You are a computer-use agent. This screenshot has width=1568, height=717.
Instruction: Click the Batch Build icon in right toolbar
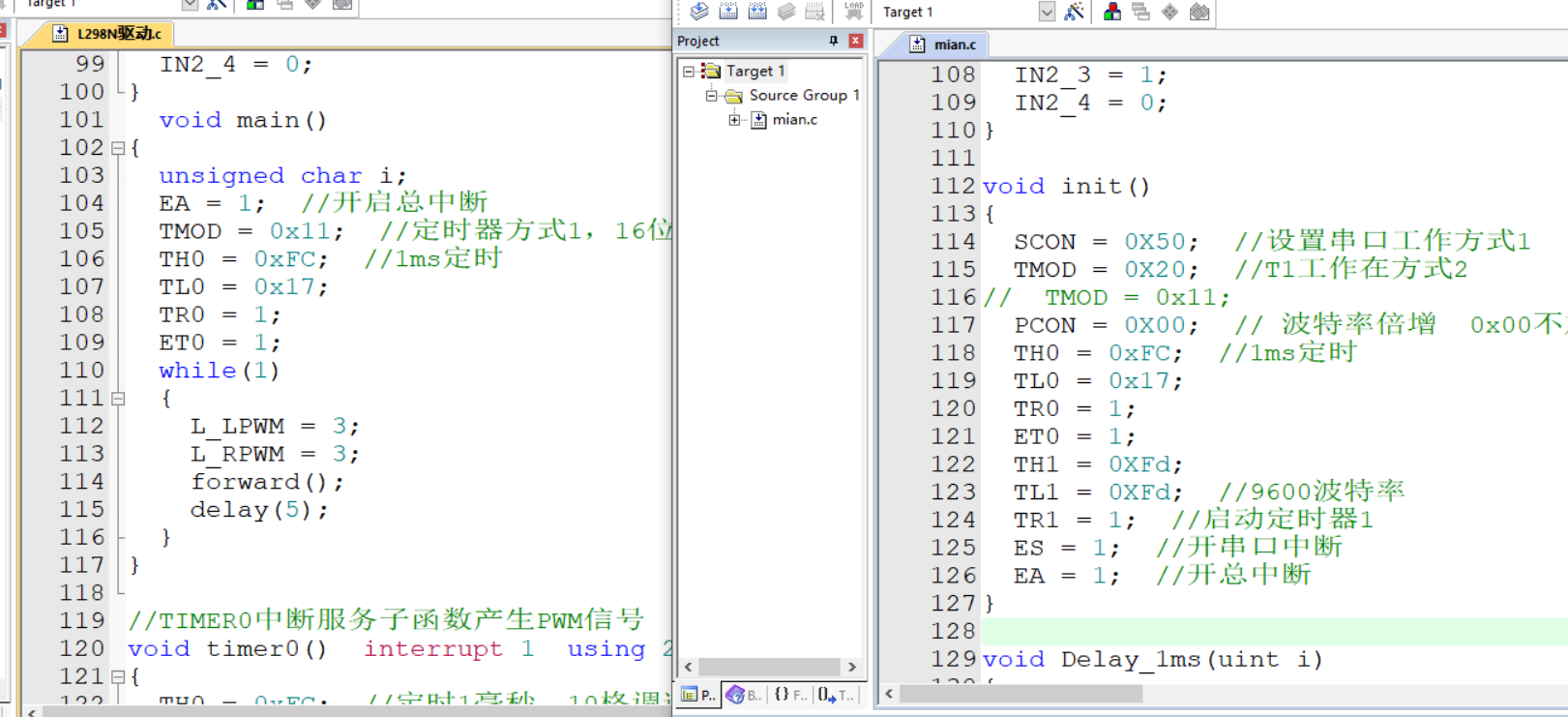pos(786,12)
